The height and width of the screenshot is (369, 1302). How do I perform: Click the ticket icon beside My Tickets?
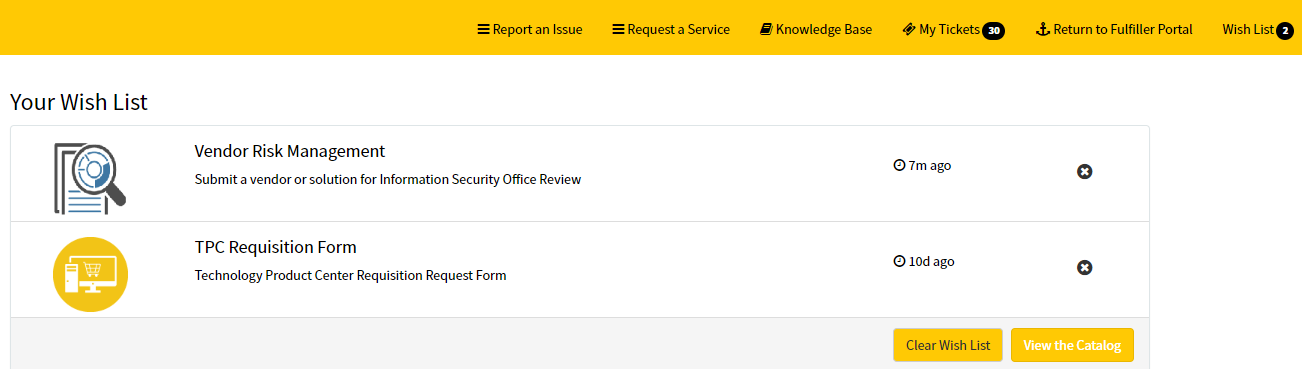tap(909, 30)
